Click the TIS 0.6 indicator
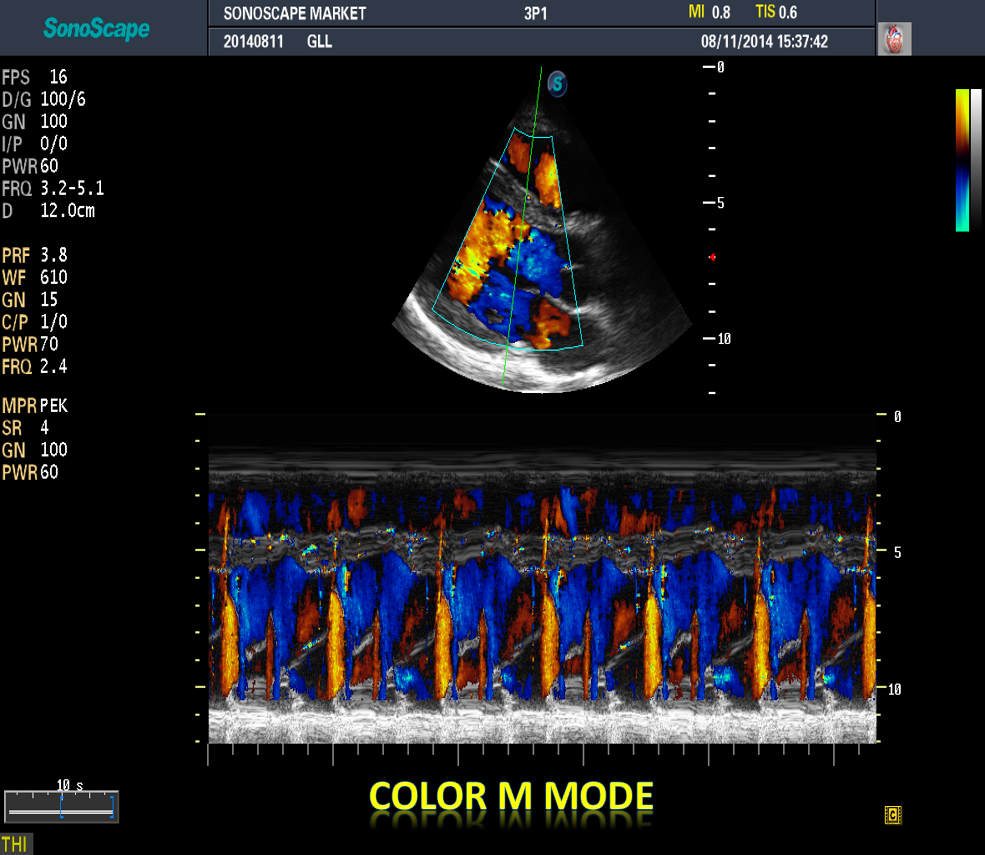The width and height of the screenshot is (985, 855). point(776,13)
